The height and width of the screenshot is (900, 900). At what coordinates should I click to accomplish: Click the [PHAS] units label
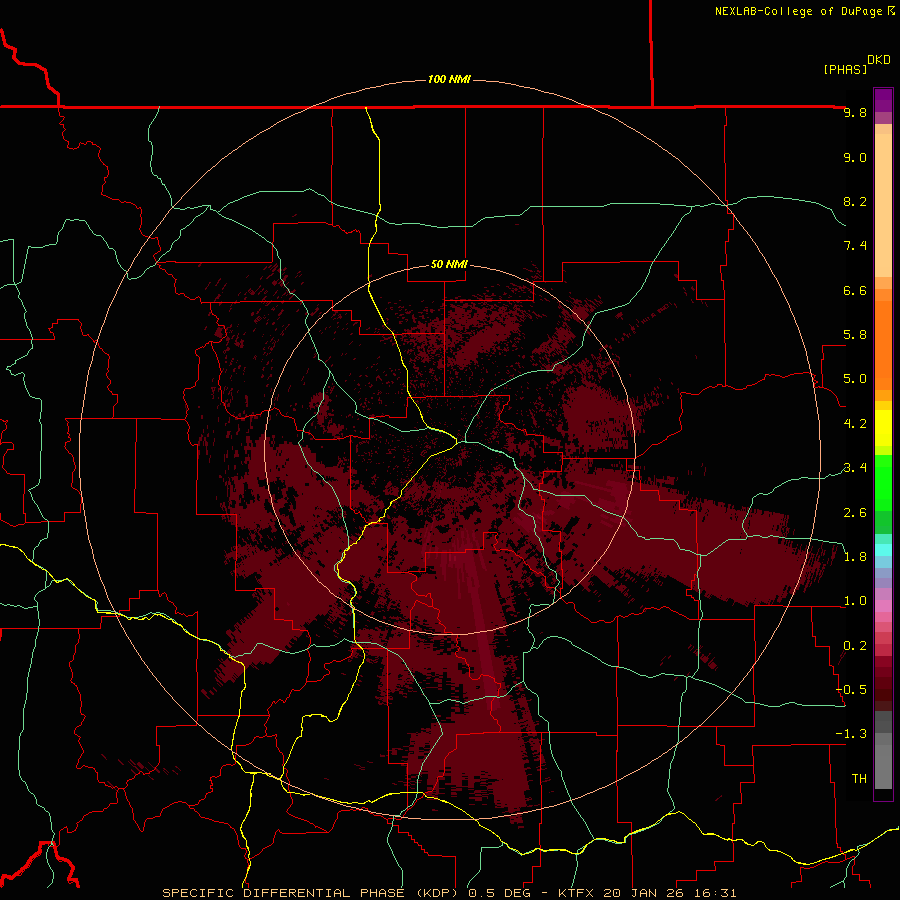point(845,69)
